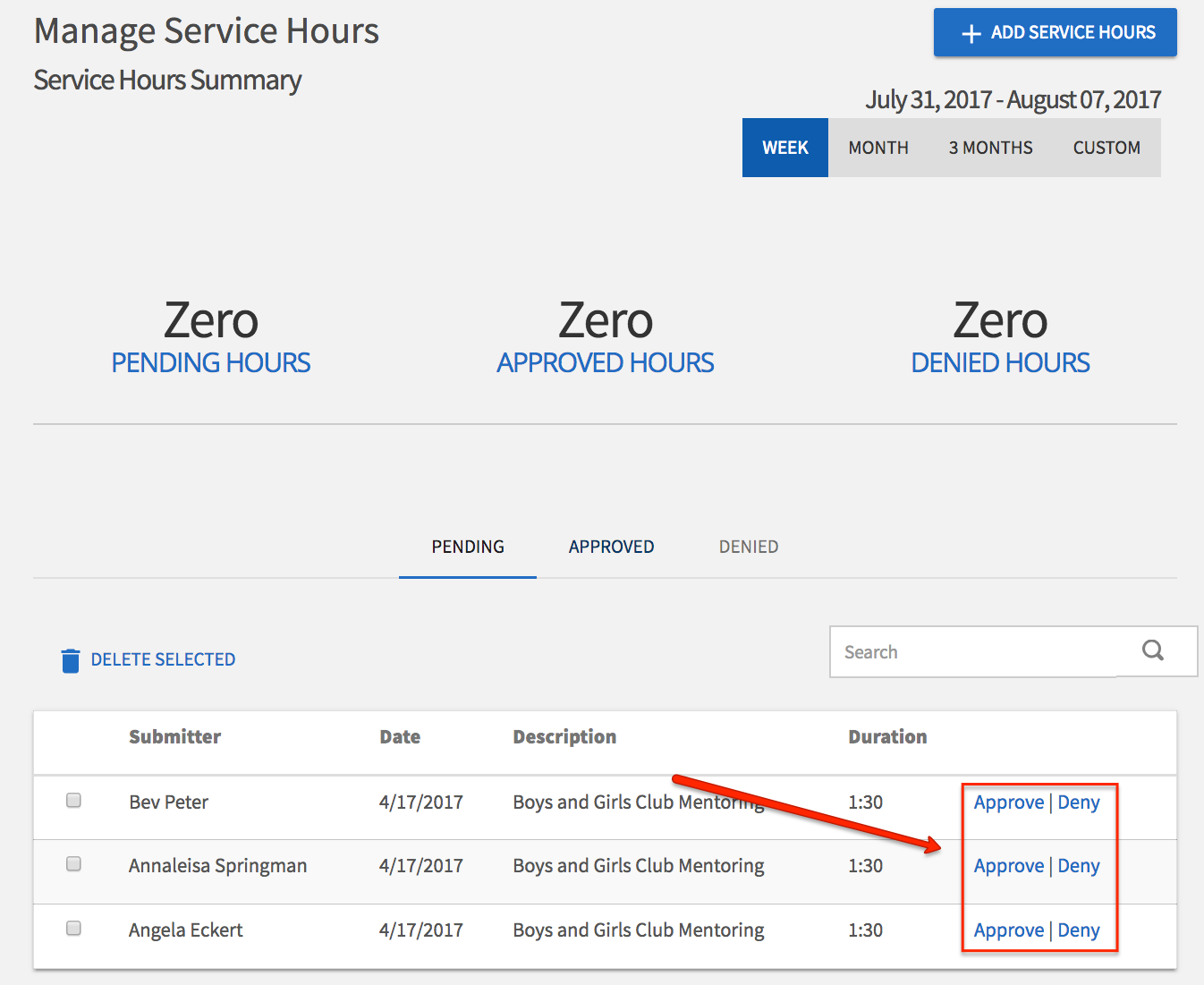This screenshot has height=985, width=1204.
Task: Click the 1:30 duration in Angela Eckert's row
Action: pyautogui.click(x=865, y=930)
